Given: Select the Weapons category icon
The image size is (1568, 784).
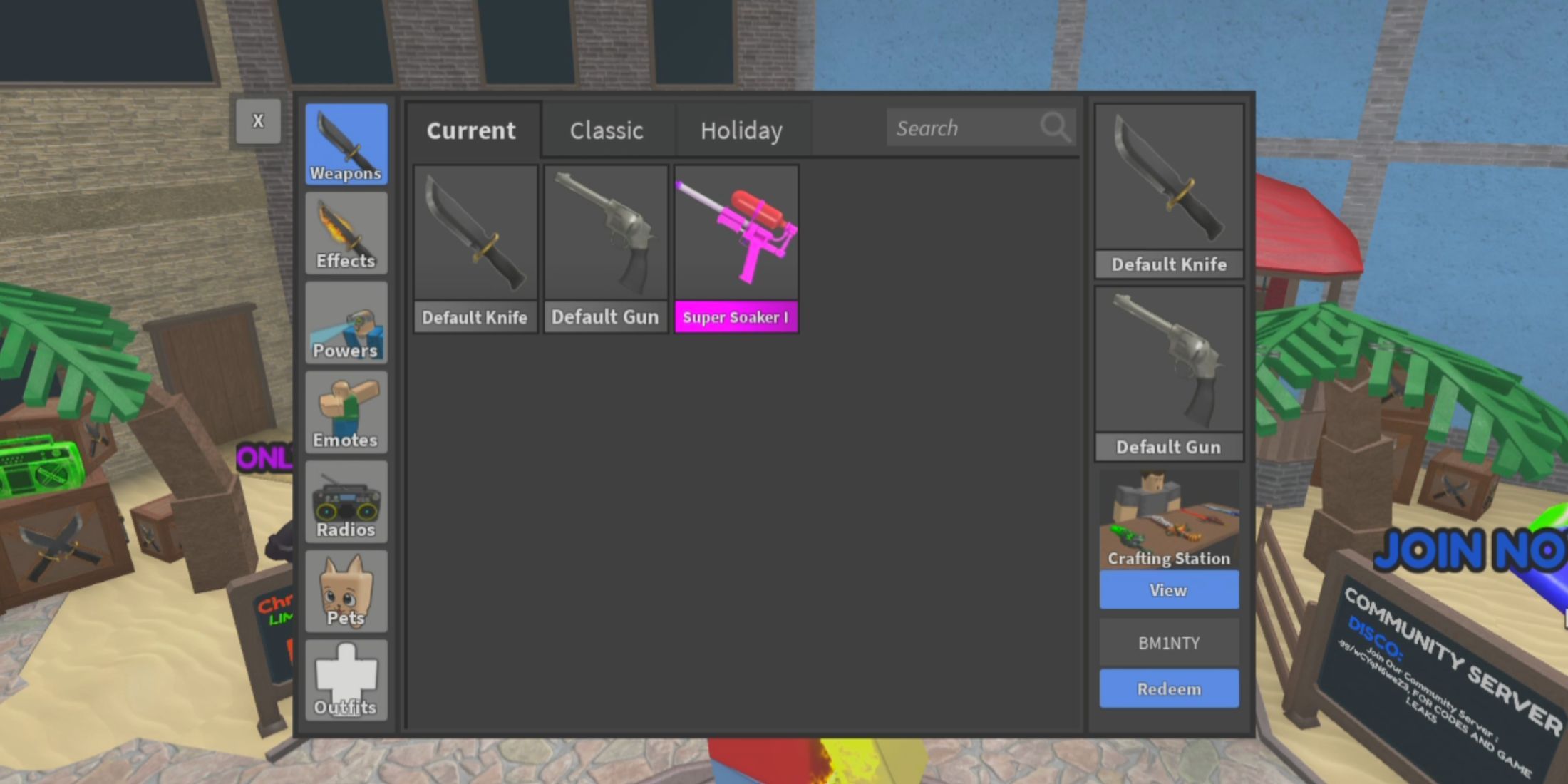Looking at the screenshot, I should 346,143.
